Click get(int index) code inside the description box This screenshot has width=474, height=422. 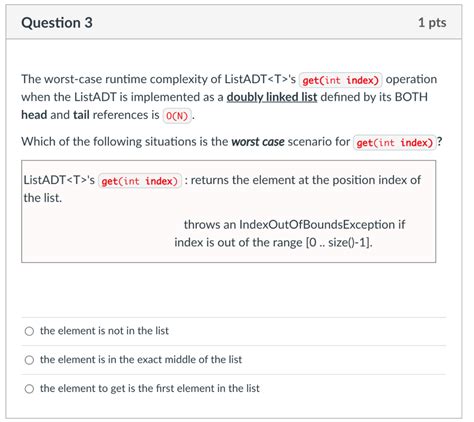(140, 181)
